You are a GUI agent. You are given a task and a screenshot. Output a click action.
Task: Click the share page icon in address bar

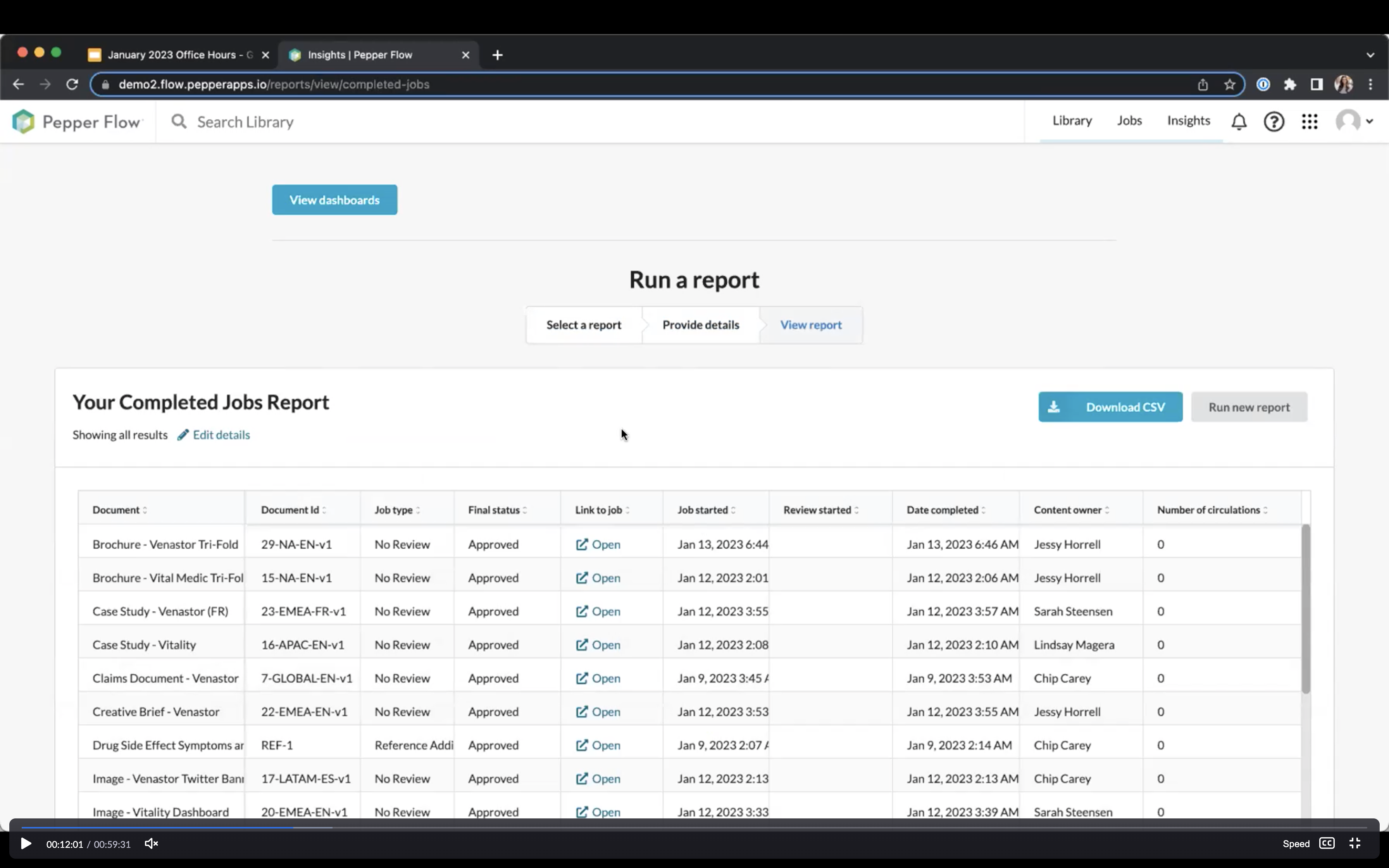coord(1203,84)
